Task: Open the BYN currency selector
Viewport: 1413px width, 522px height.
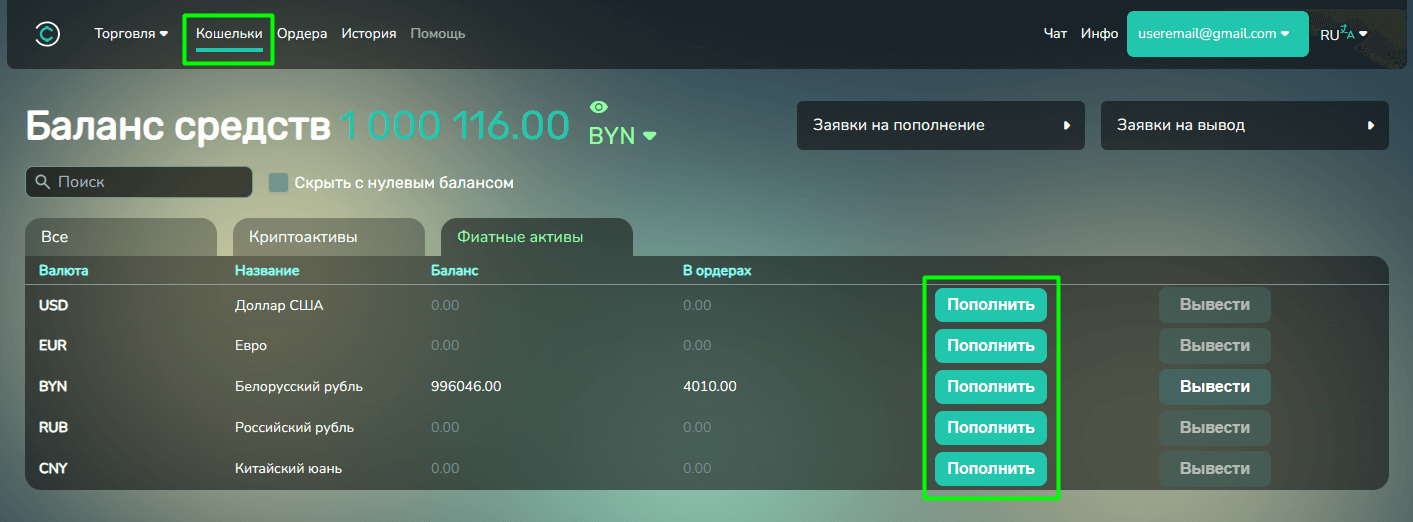Action: pyautogui.click(x=622, y=136)
